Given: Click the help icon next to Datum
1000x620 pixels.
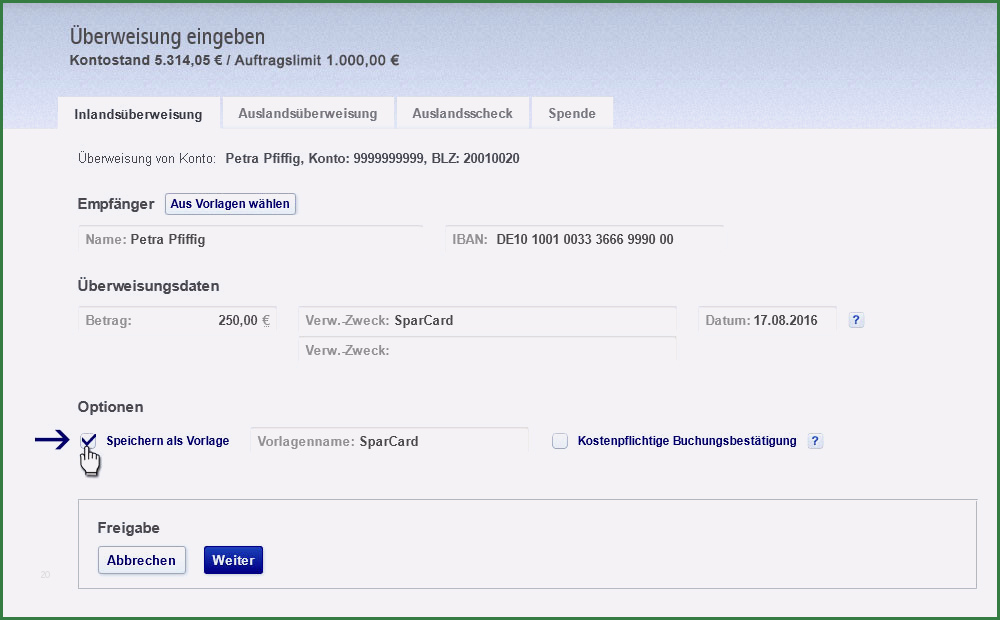Looking at the screenshot, I should pyautogui.click(x=856, y=320).
